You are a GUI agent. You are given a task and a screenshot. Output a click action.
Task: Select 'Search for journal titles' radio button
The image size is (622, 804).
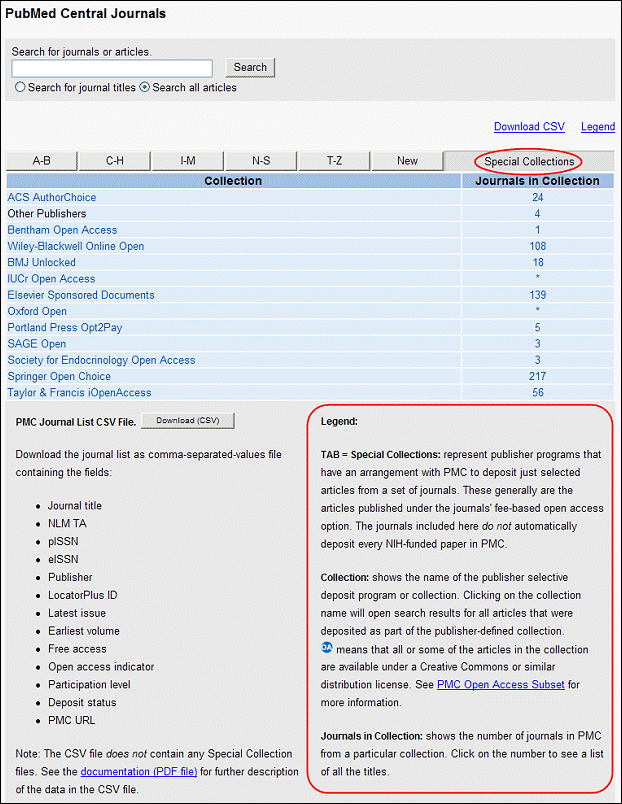click(x=20, y=87)
